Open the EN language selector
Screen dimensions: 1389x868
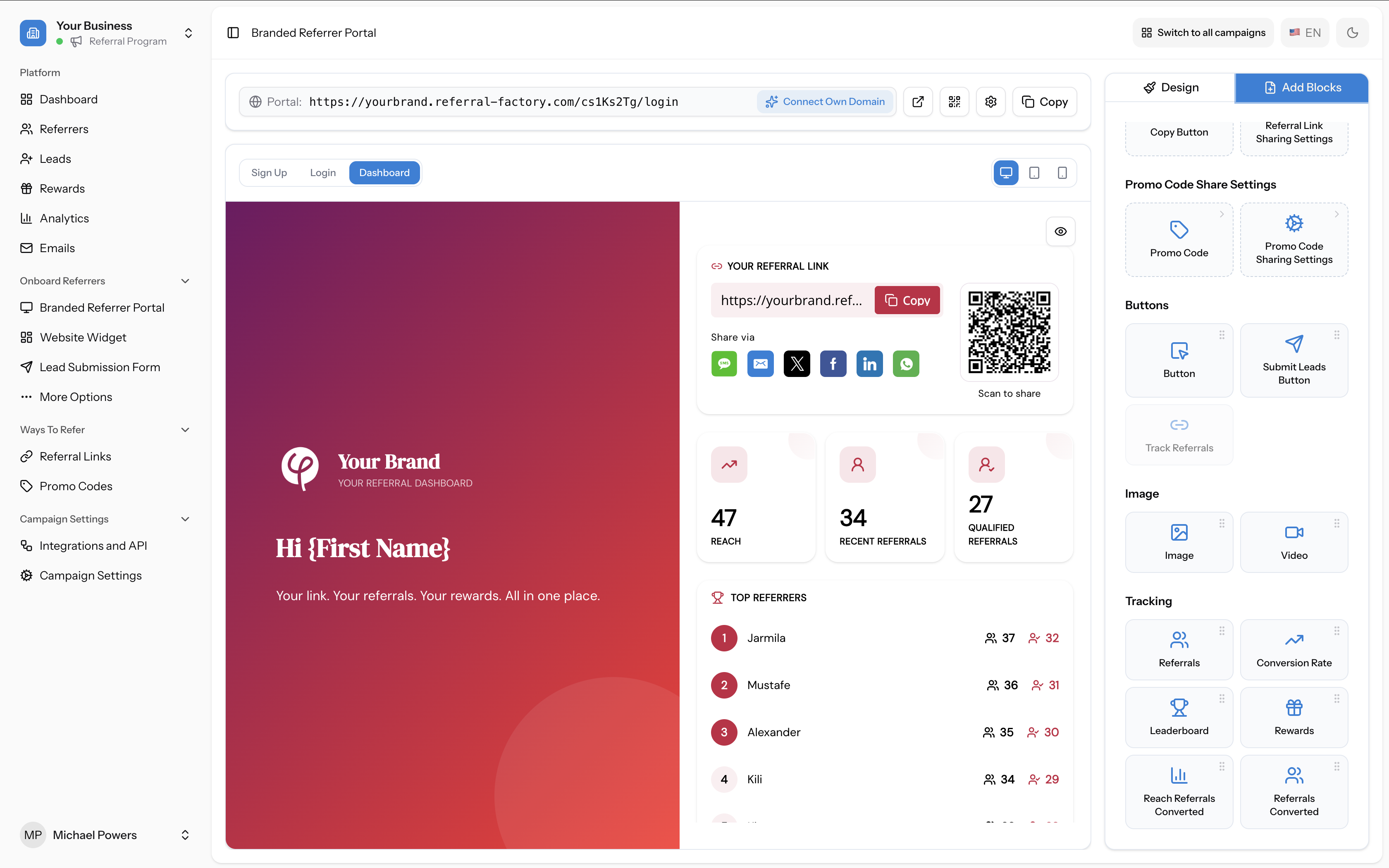[1305, 33]
